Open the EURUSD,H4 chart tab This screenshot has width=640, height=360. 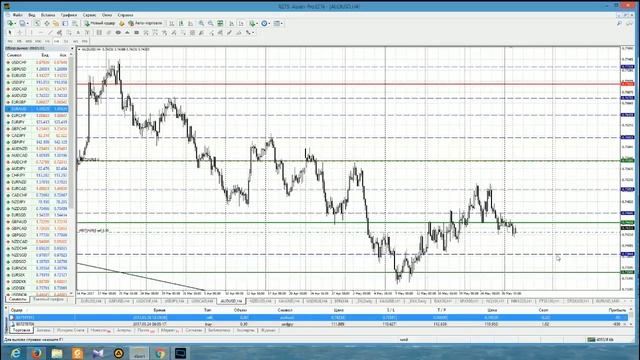(x=90, y=301)
